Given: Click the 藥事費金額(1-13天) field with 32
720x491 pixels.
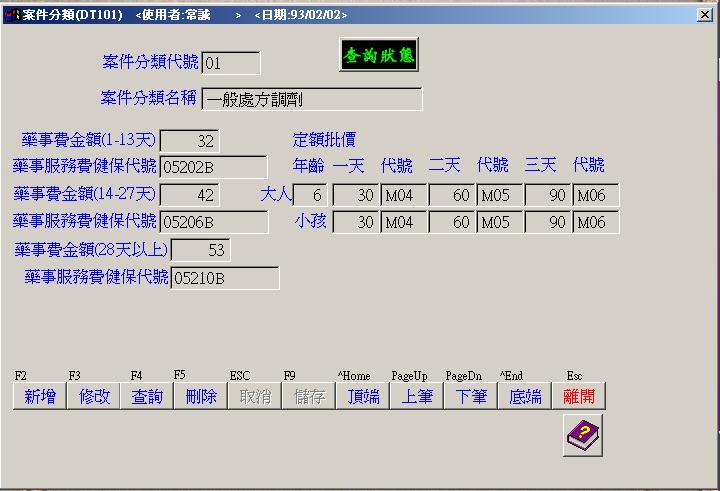Looking at the screenshot, I should [x=189, y=141].
